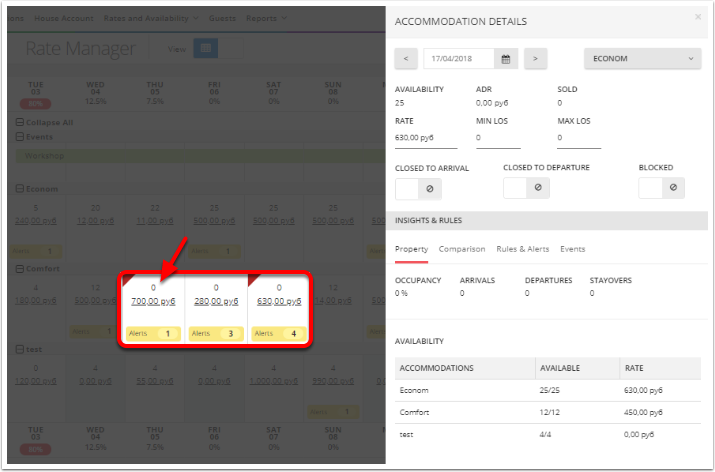715x472 pixels.
Task: Switch to the Rules & Alerts tab
Action: [523, 249]
